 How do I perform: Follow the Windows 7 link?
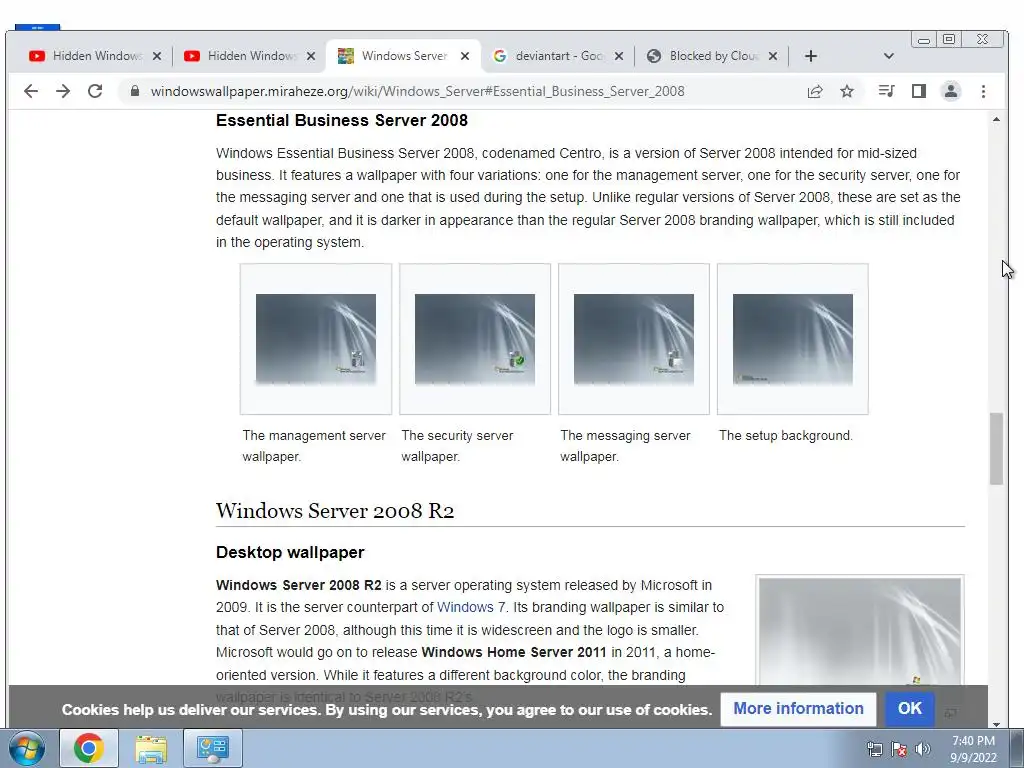pyautogui.click(x=471, y=607)
